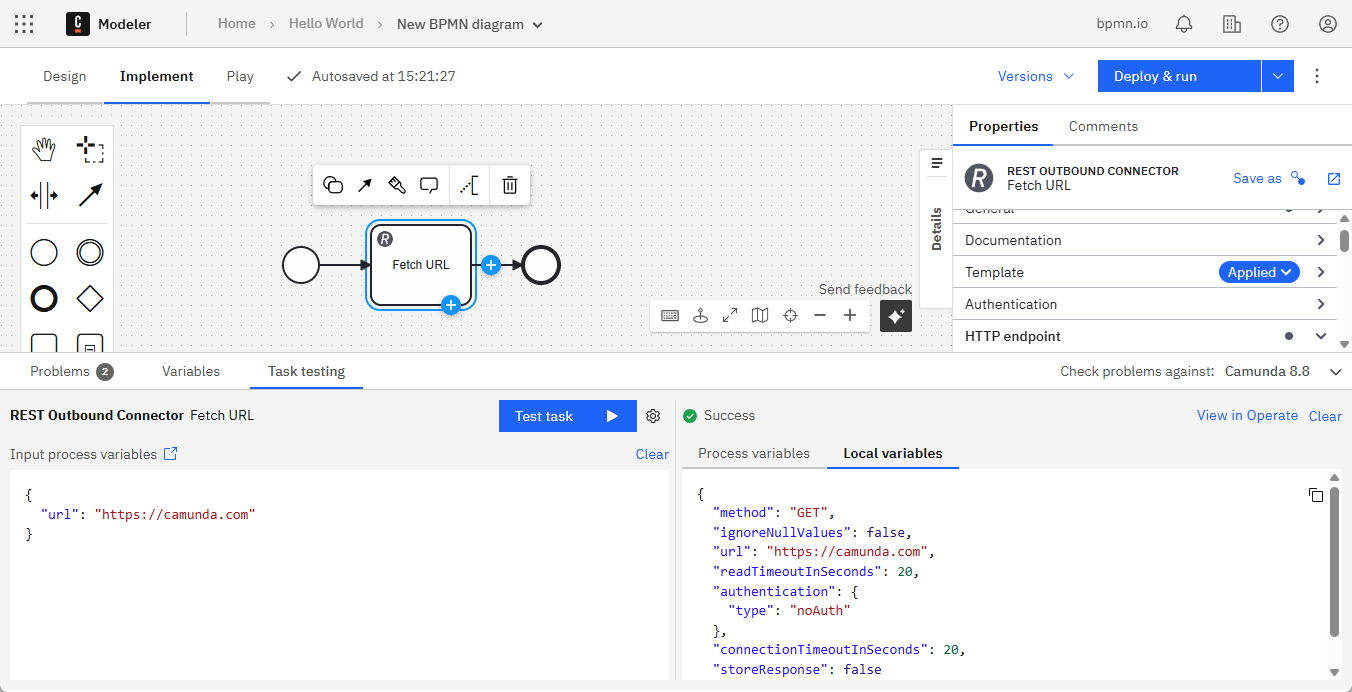The height and width of the screenshot is (692, 1352).
Task: Open the View in Operate link
Action: [x=1247, y=415]
